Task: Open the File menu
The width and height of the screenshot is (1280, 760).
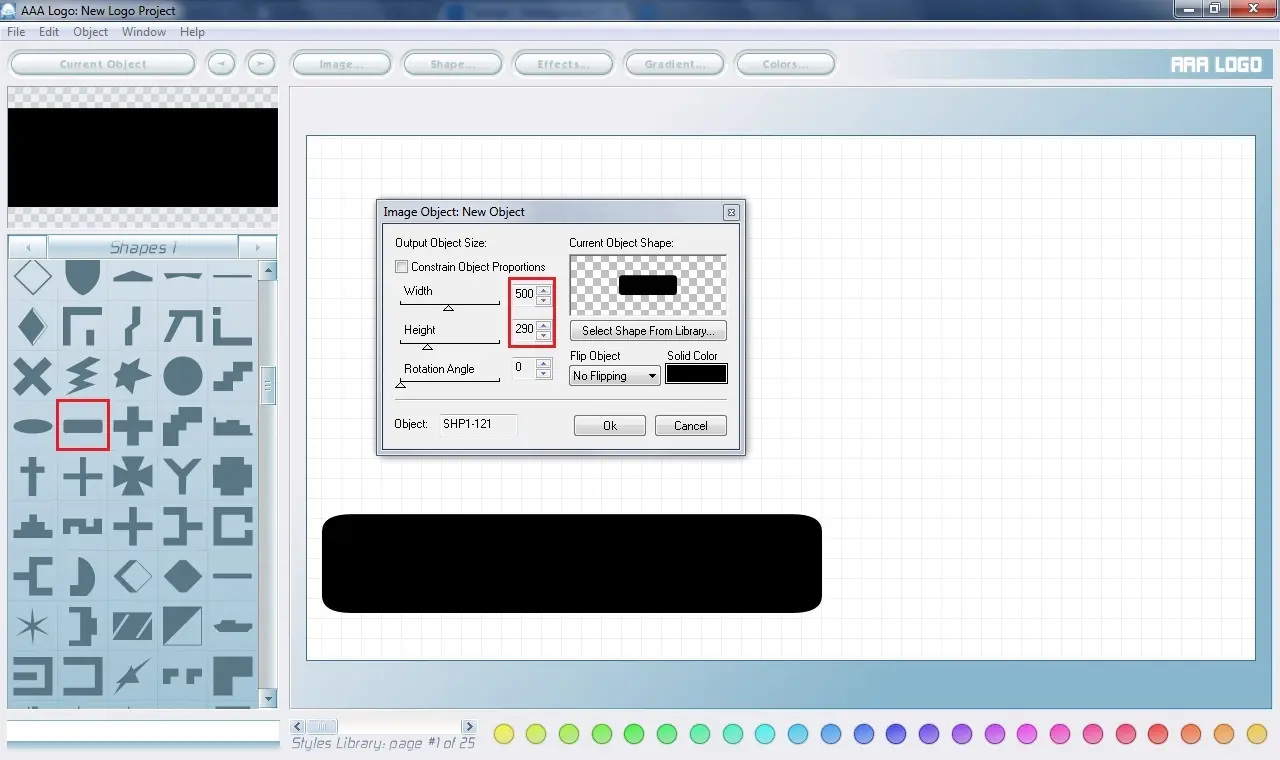Action: click(x=16, y=32)
